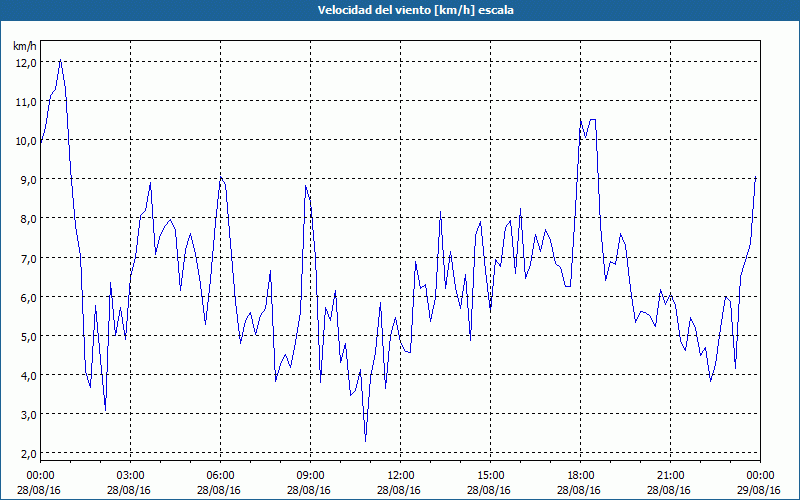This screenshot has height=500, width=800.
Task: Pick the '18:00' x-axis time label
Action: (x=580, y=476)
